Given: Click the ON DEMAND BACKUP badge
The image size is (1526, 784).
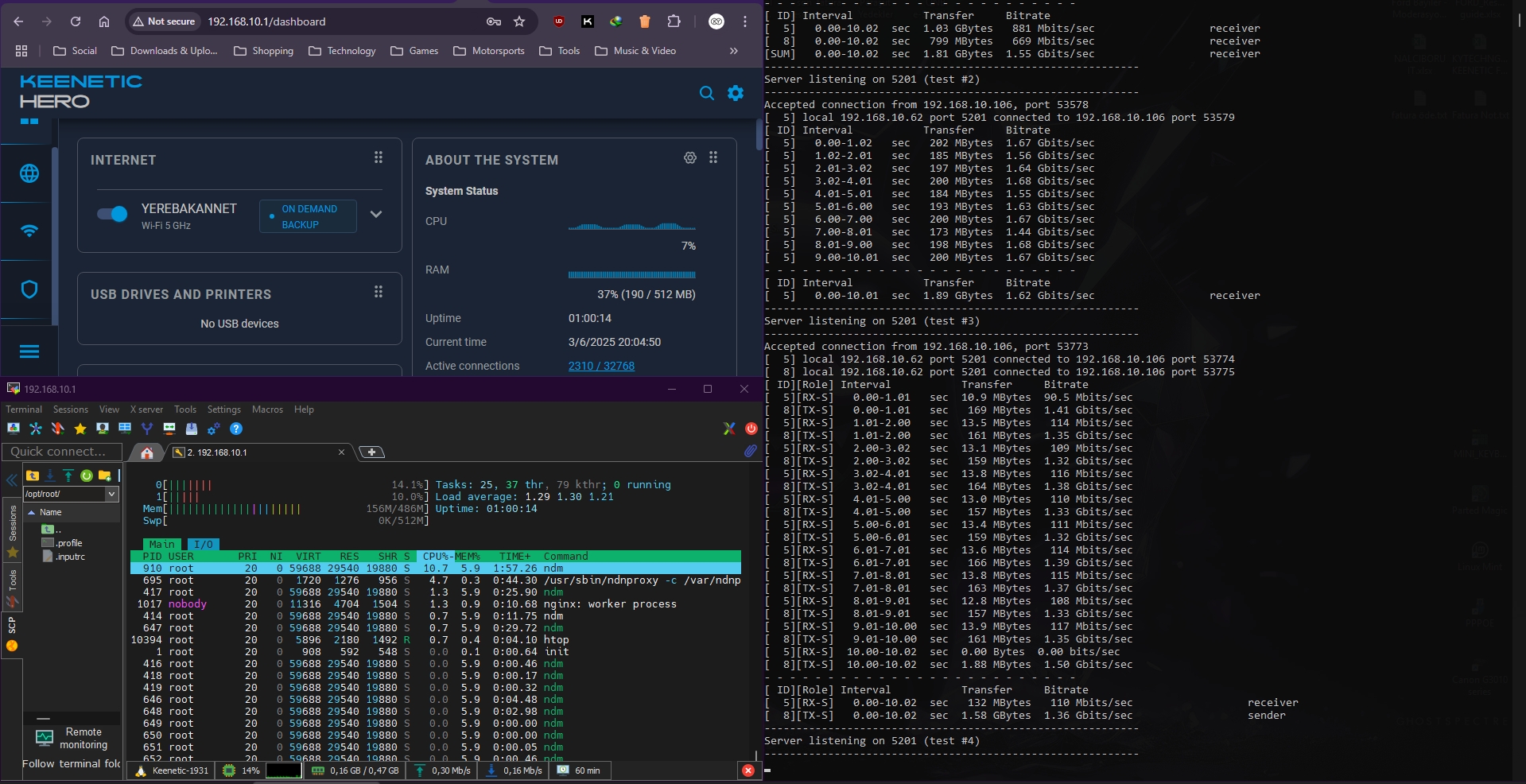Looking at the screenshot, I should click(x=308, y=216).
